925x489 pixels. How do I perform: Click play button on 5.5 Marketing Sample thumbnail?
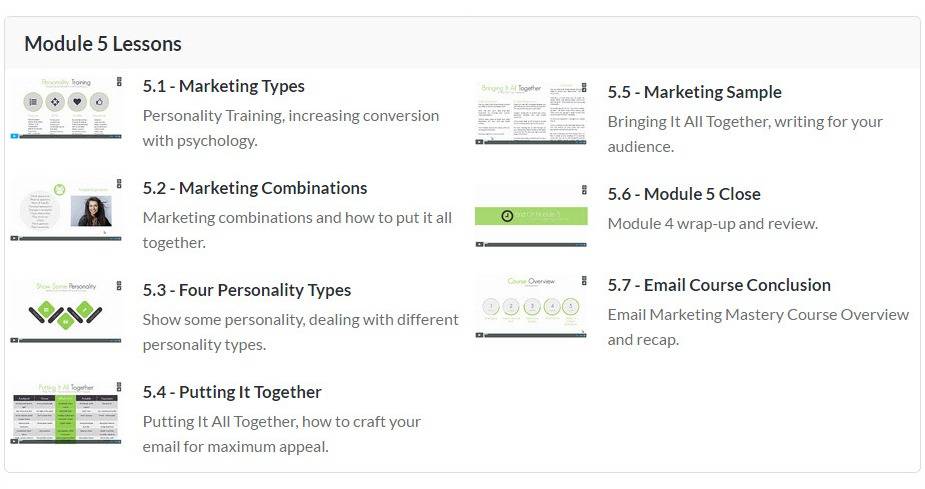pos(479,142)
